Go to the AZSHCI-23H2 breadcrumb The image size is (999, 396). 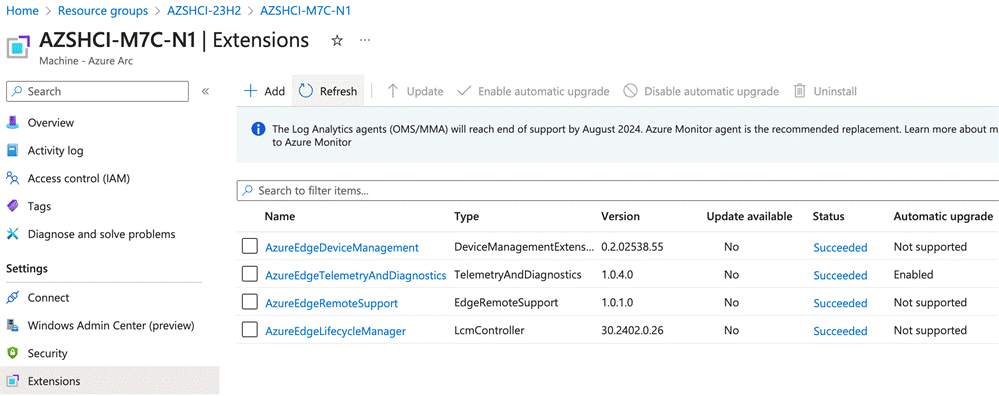coord(205,11)
